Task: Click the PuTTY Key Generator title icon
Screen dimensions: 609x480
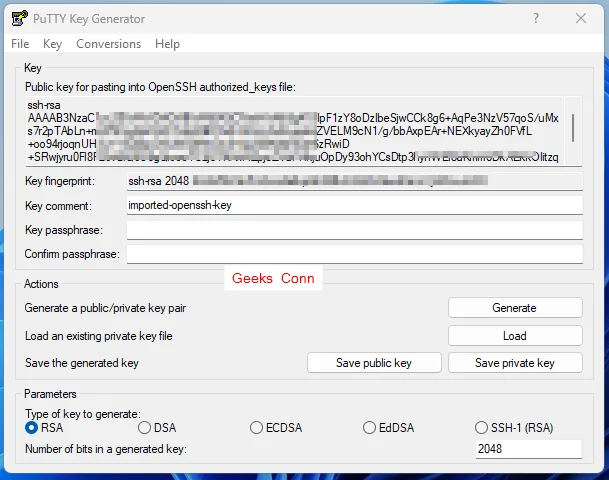Action: click(19, 18)
